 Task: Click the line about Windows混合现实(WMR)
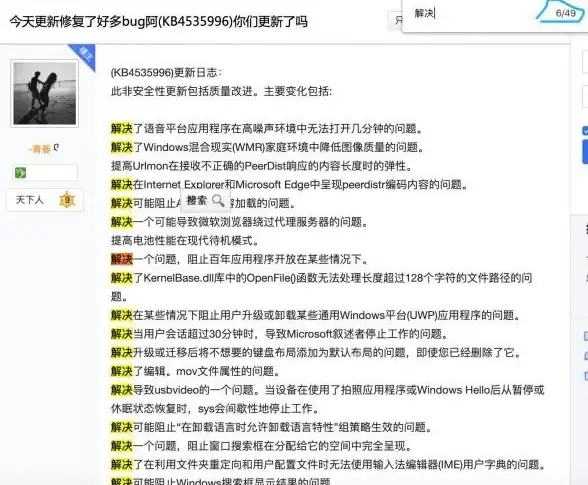(268, 147)
